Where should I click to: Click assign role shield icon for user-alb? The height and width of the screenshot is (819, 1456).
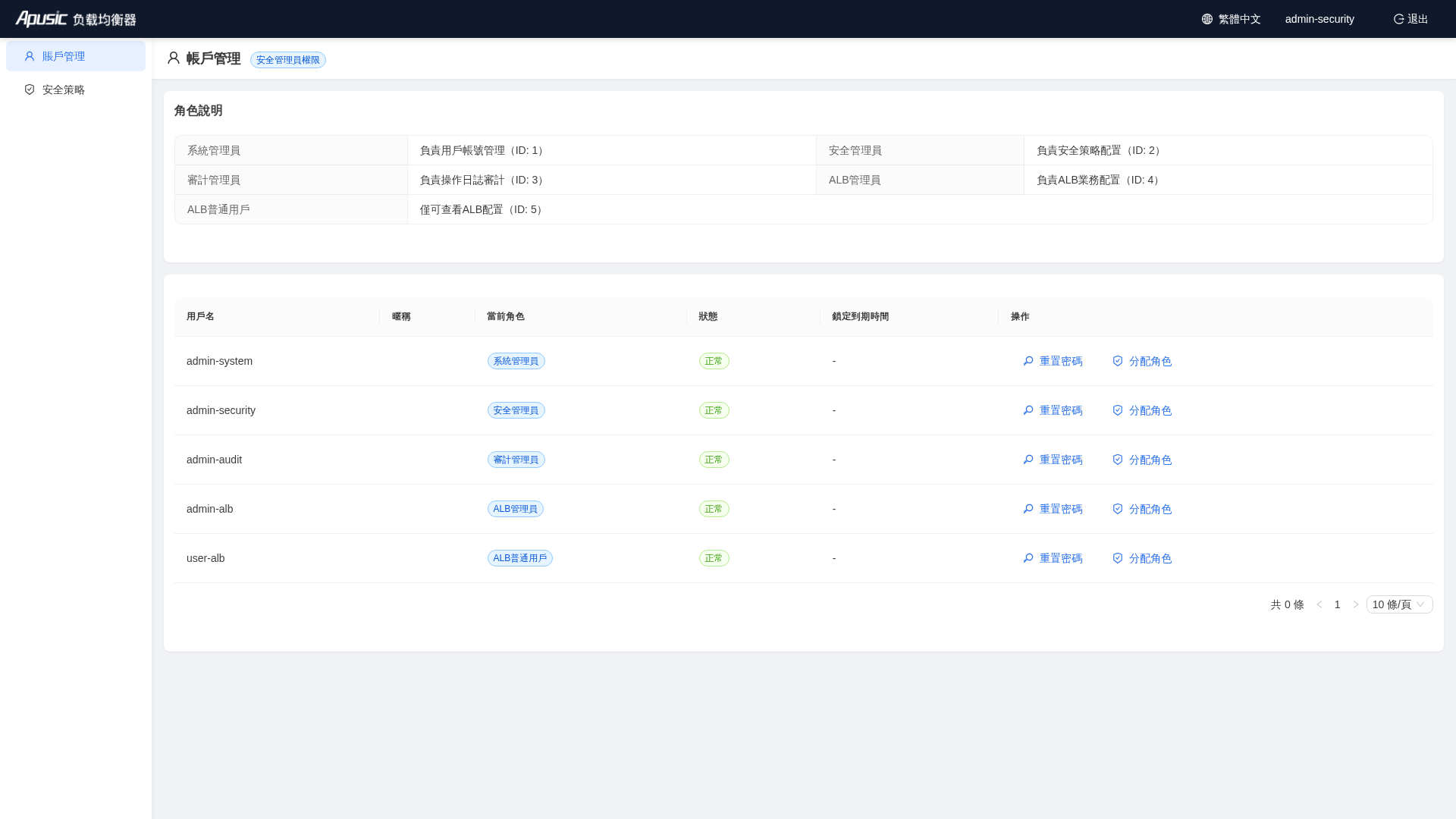pyautogui.click(x=1118, y=558)
